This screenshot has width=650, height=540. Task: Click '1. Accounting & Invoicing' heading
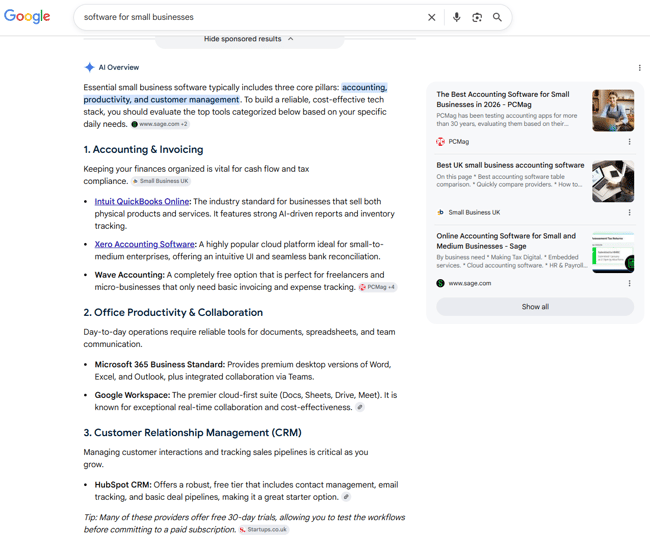(x=143, y=150)
